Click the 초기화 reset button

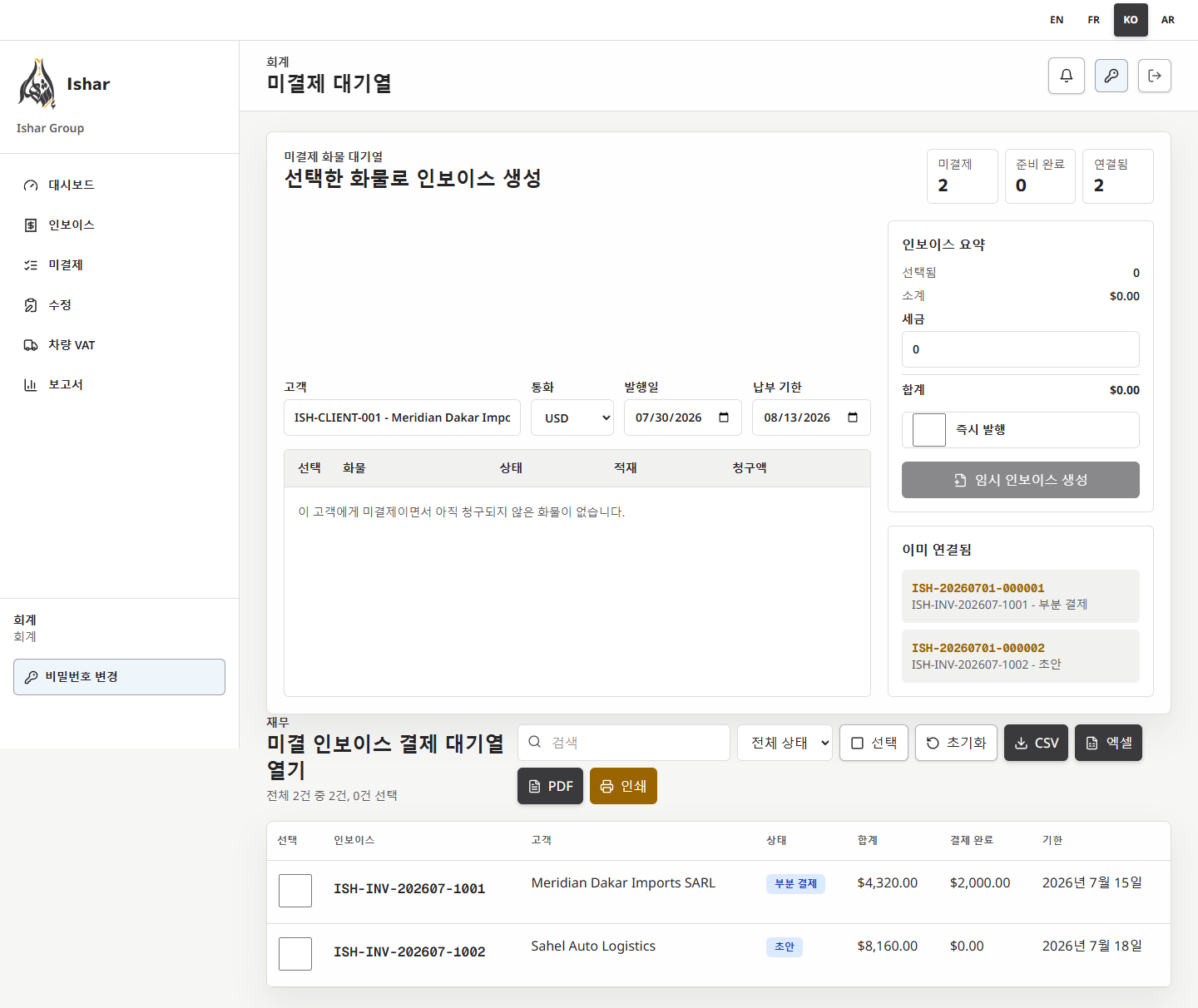tap(956, 743)
